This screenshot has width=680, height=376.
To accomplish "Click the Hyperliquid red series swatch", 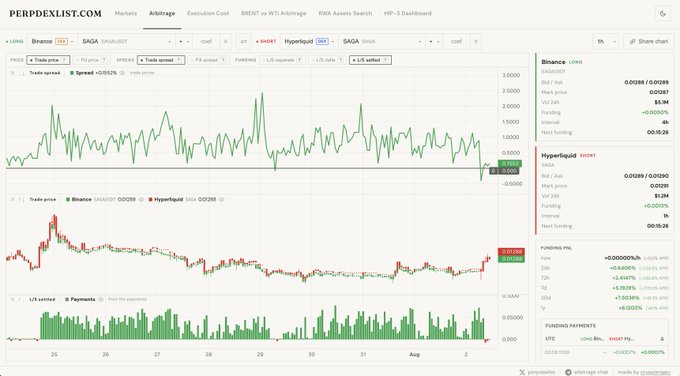I will pyautogui.click(x=150, y=199).
